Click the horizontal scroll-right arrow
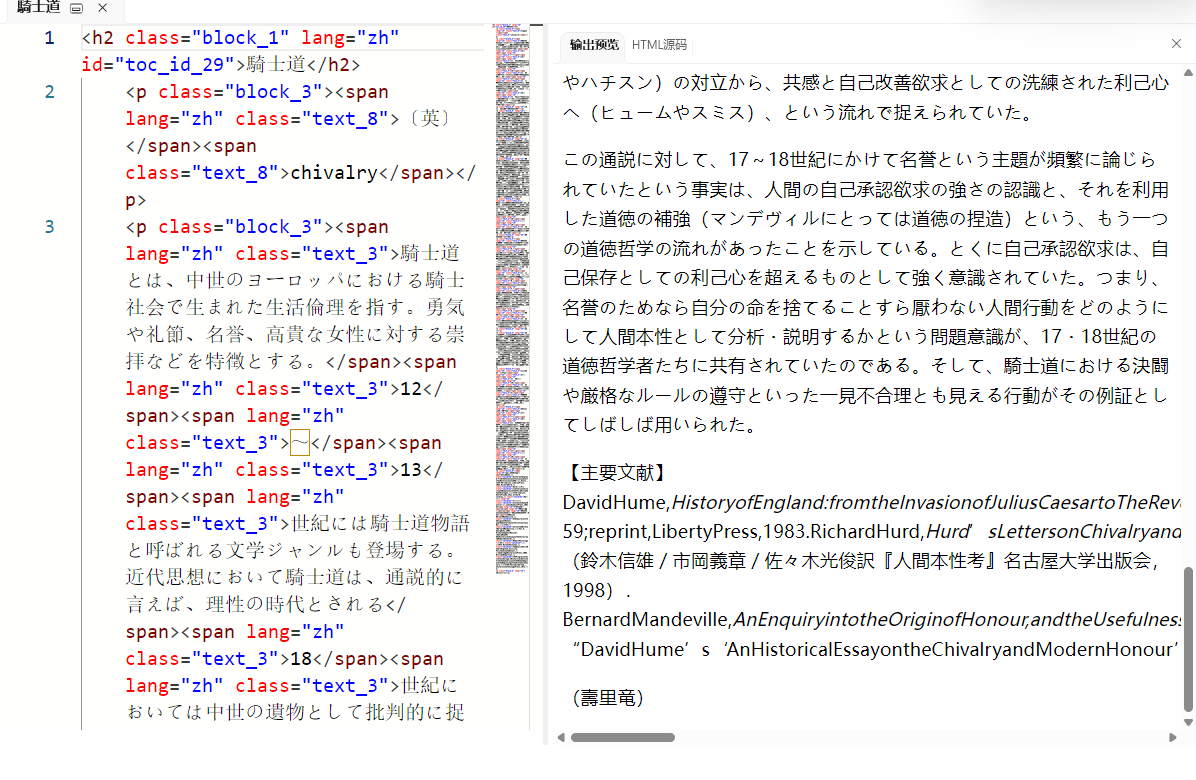The height and width of the screenshot is (780, 1196). [1172, 737]
